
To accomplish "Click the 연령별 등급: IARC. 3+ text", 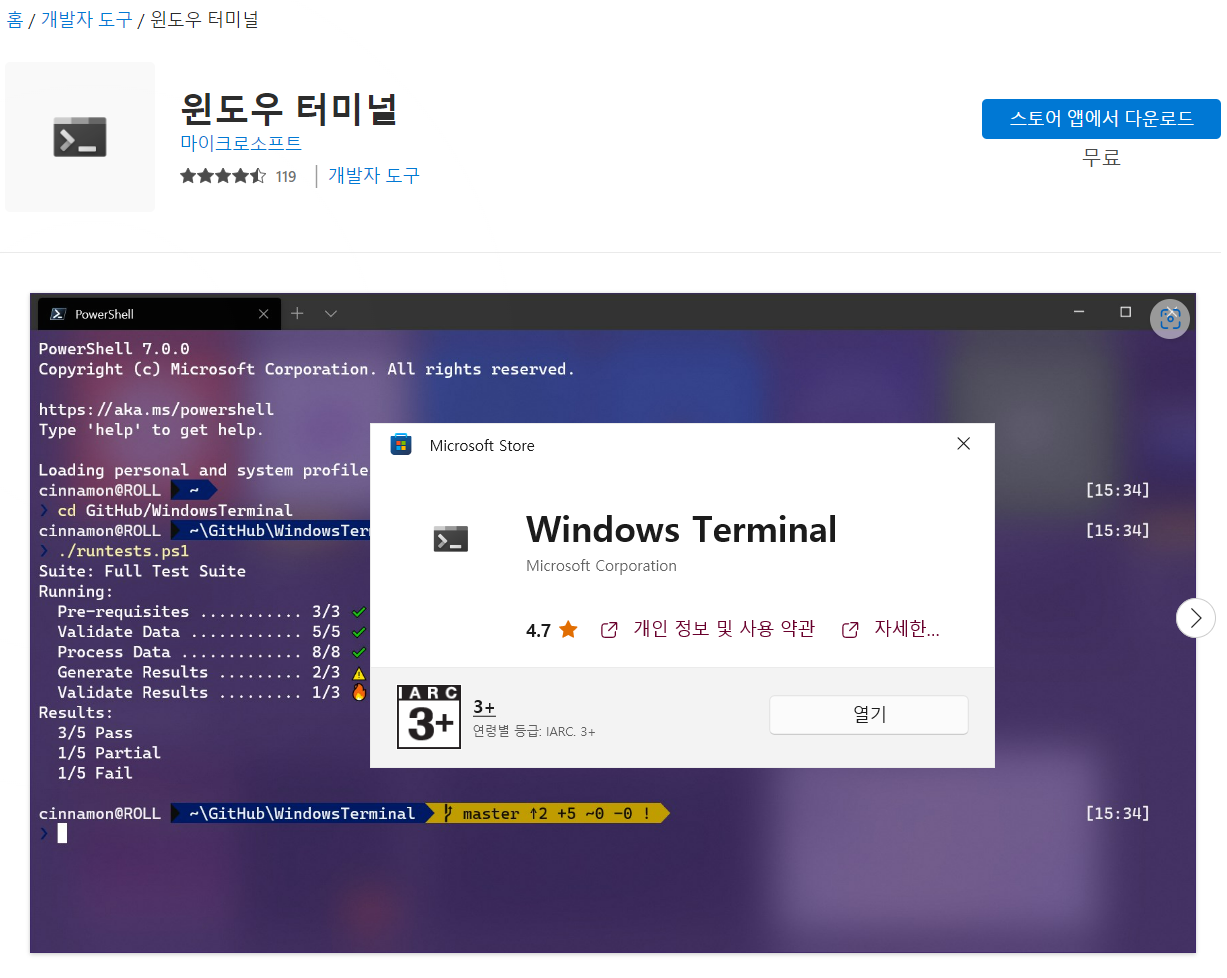I will click(534, 732).
